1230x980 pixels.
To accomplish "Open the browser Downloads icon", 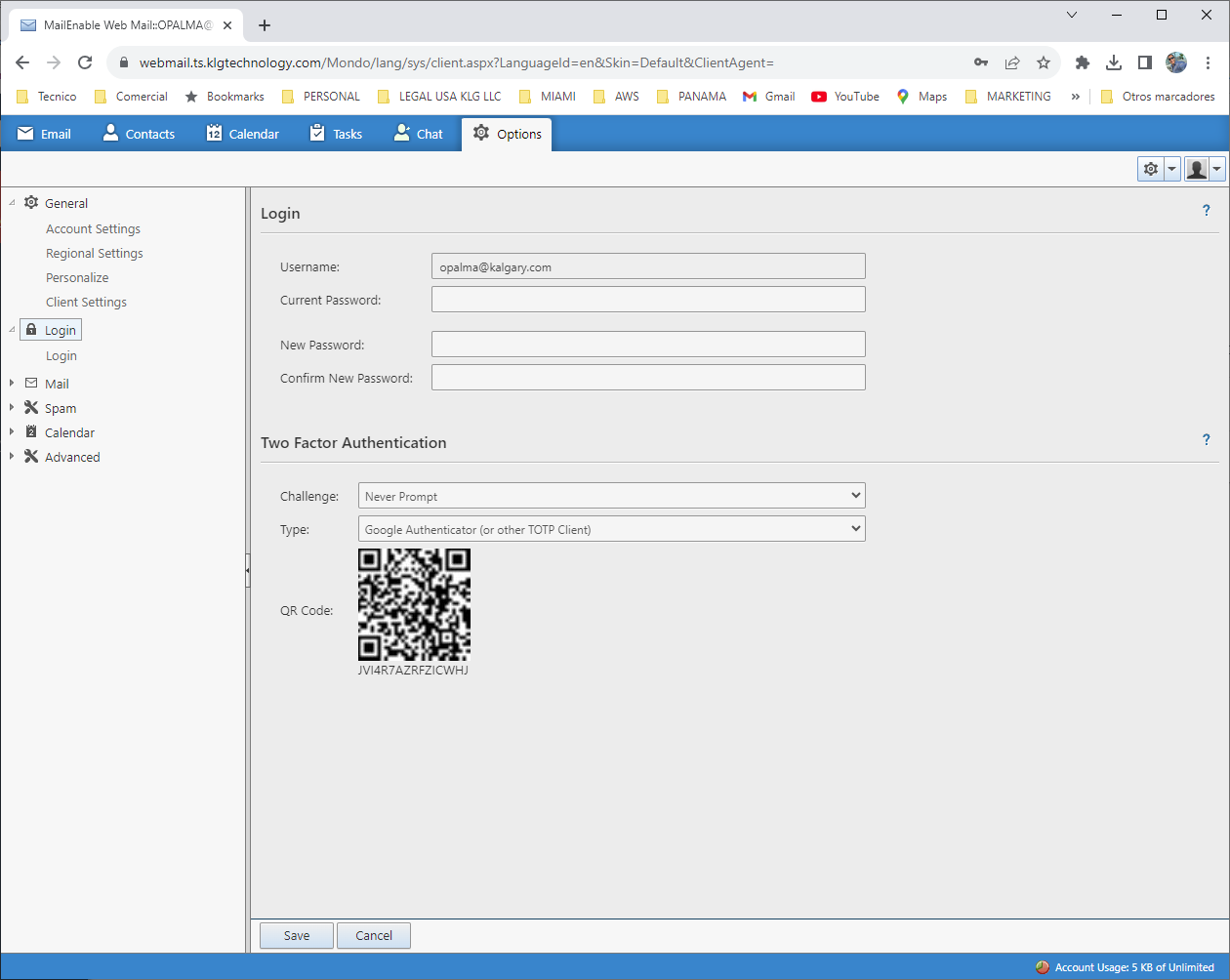I will (1114, 62).
